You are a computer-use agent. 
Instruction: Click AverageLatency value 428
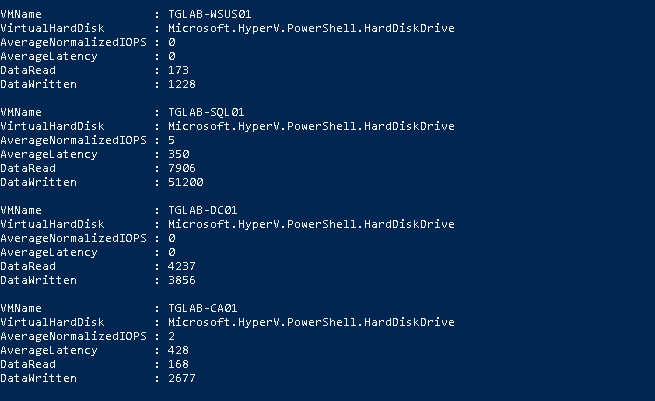178,350
